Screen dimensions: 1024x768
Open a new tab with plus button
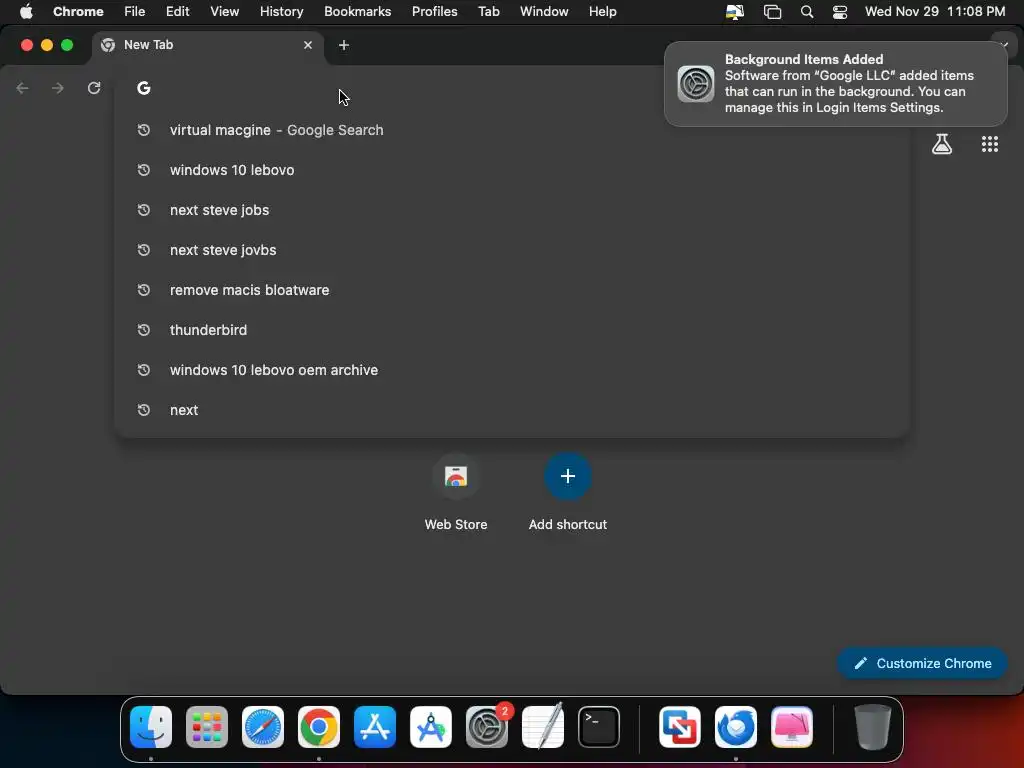[344, 45]
